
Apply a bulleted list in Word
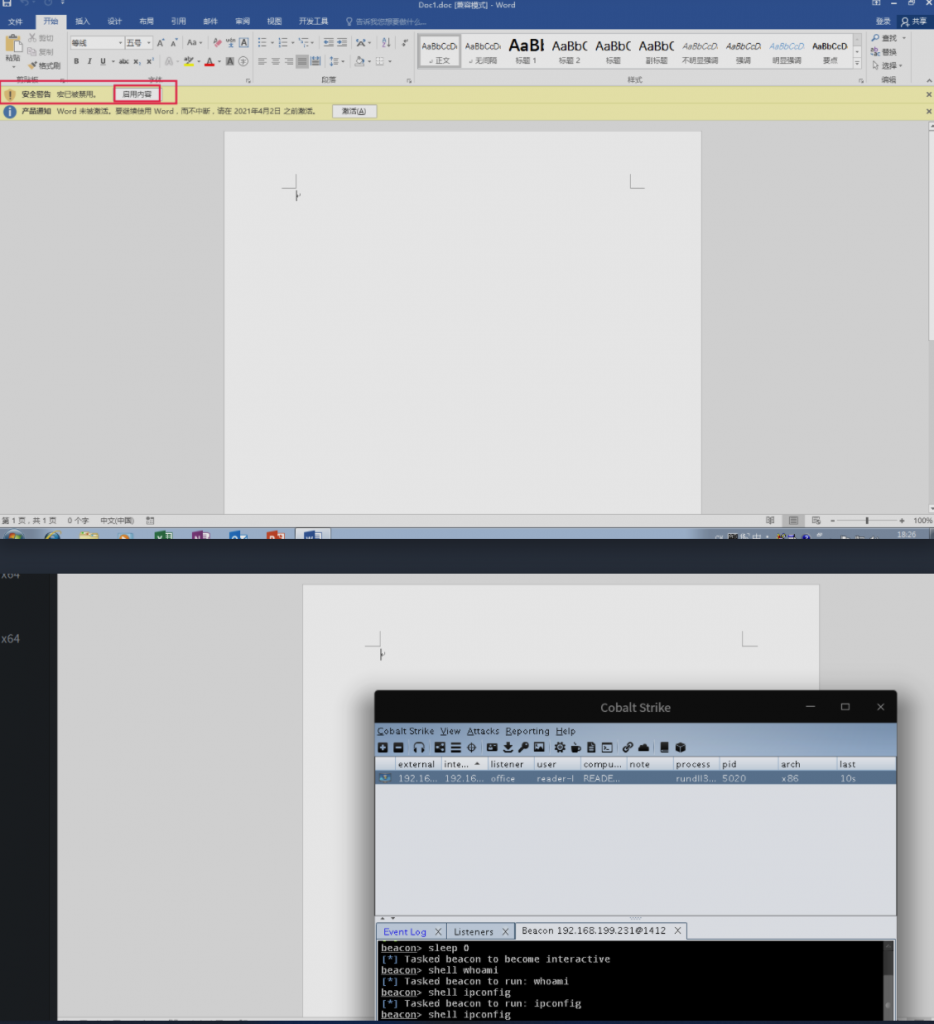[262, 42]
